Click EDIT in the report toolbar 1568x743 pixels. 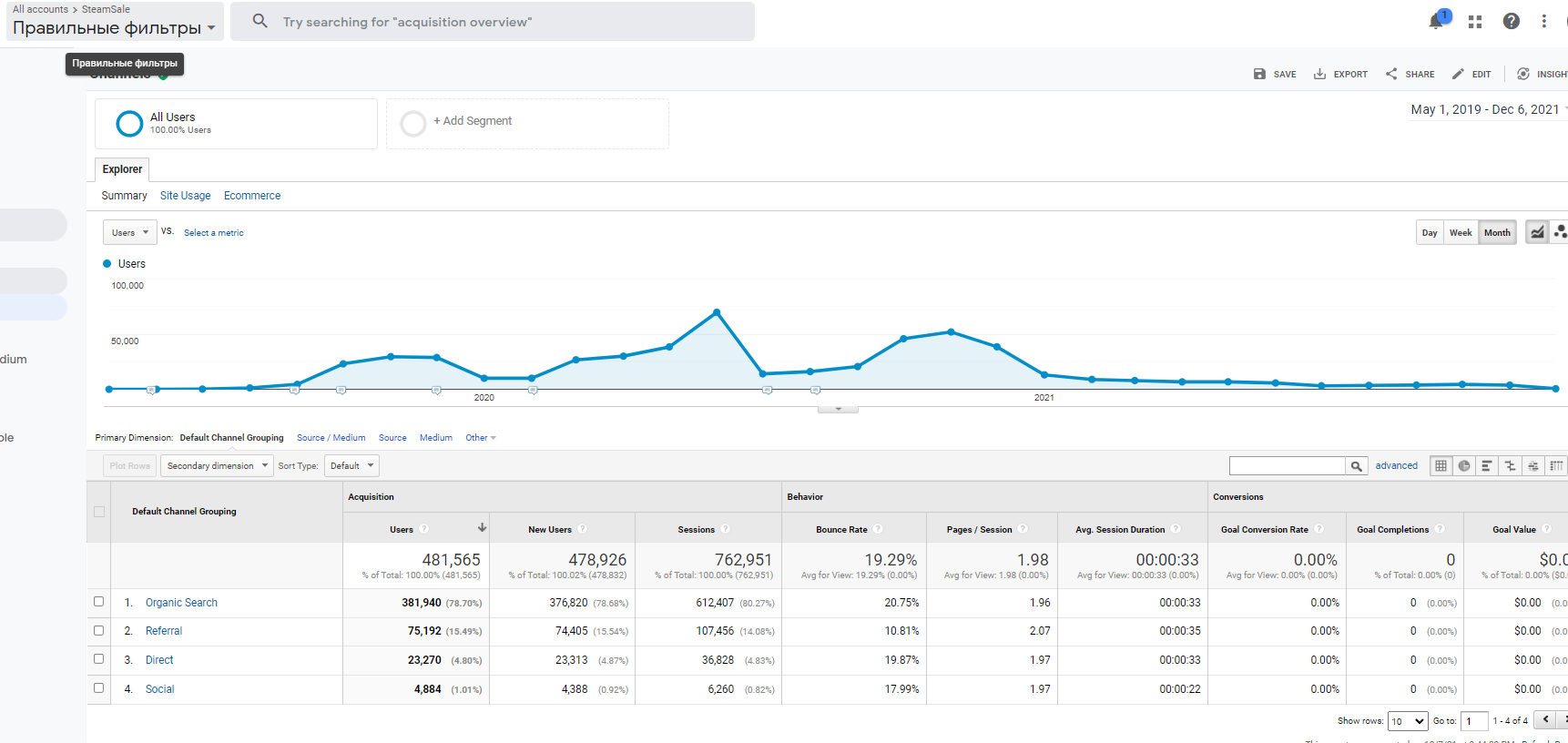[x=1471, y=74]
